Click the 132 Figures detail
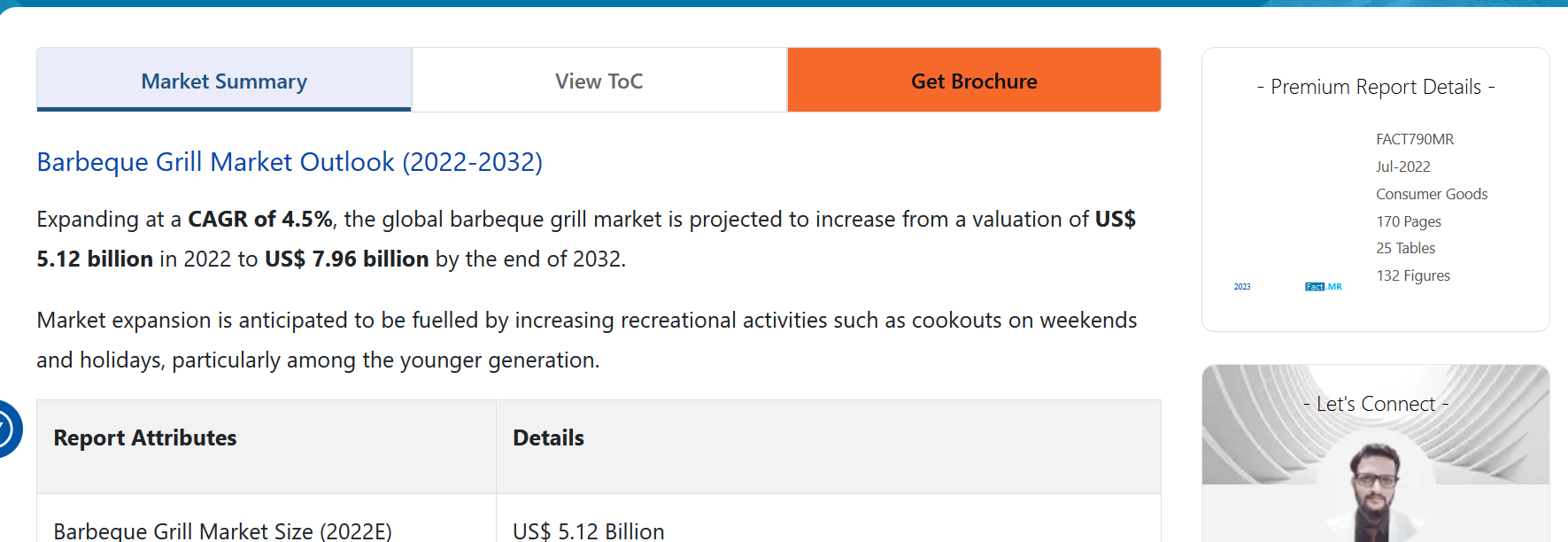 tap(1412, 275)
